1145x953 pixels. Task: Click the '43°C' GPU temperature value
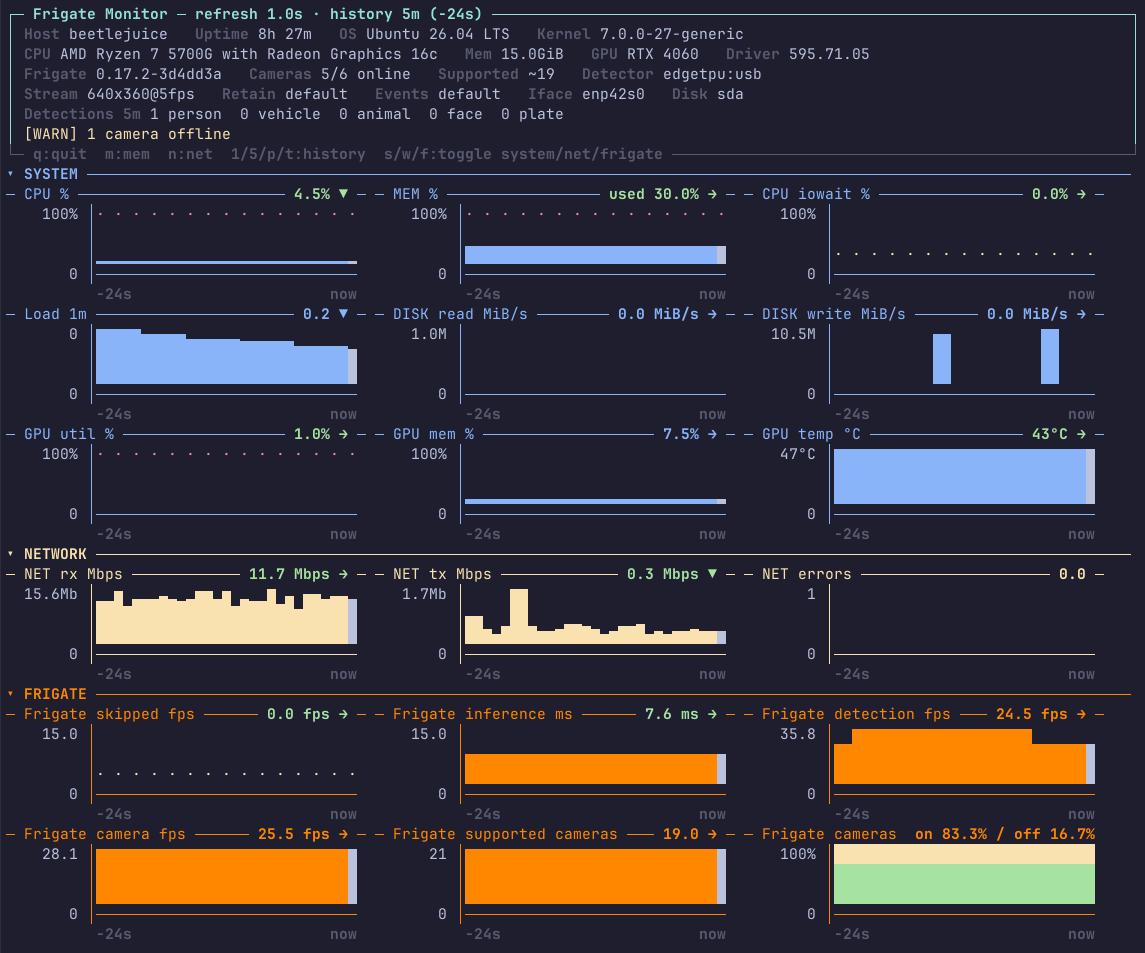tap(1049, 434)
